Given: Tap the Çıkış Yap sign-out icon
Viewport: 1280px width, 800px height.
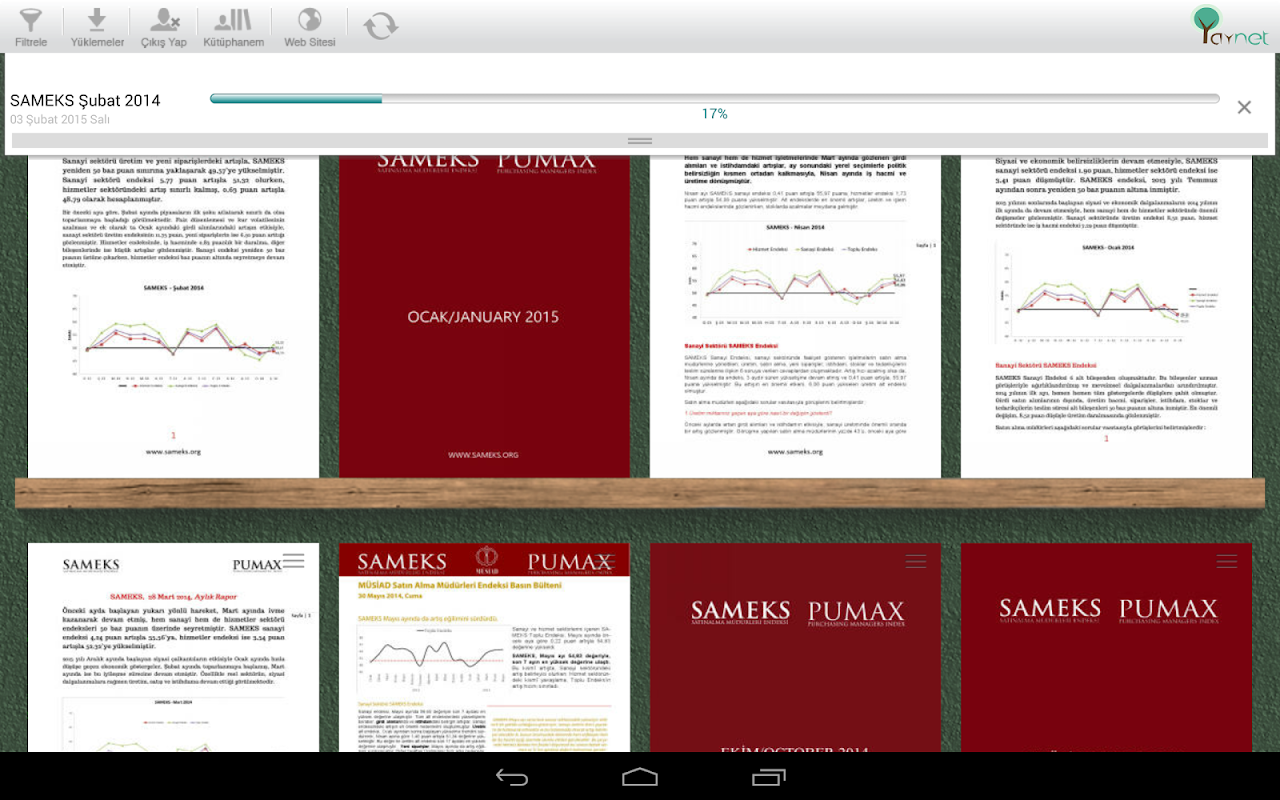Looking at the screenshot, I should [164, 27].
